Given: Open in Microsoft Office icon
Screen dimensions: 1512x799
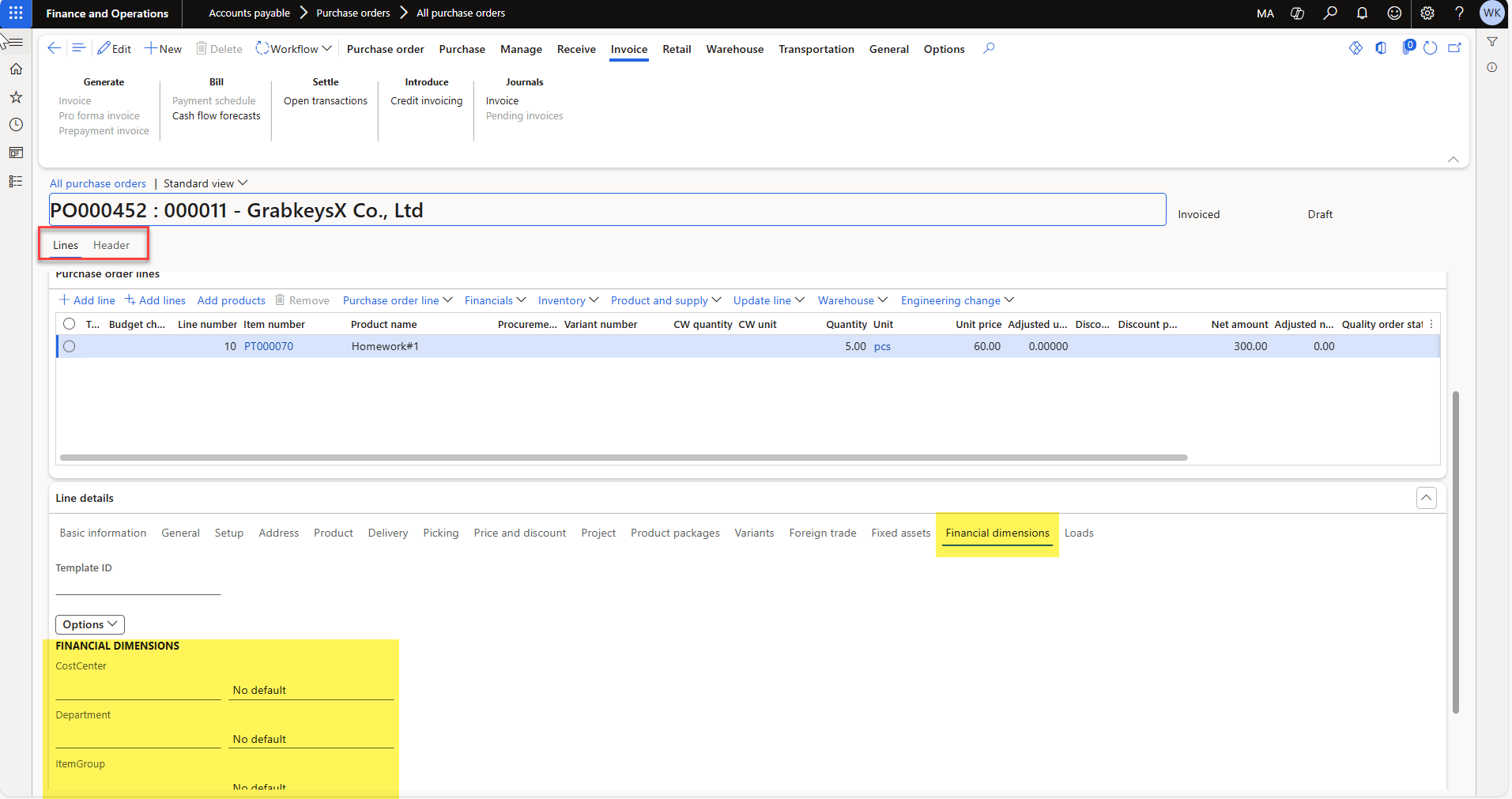Looking at the screenshot, I should coord(1381,48).
